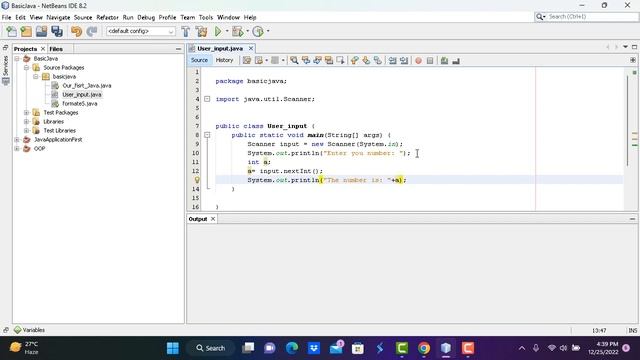The image size is (640, 360).
Task: Open Windows Start menu
Action: [173, 348]
